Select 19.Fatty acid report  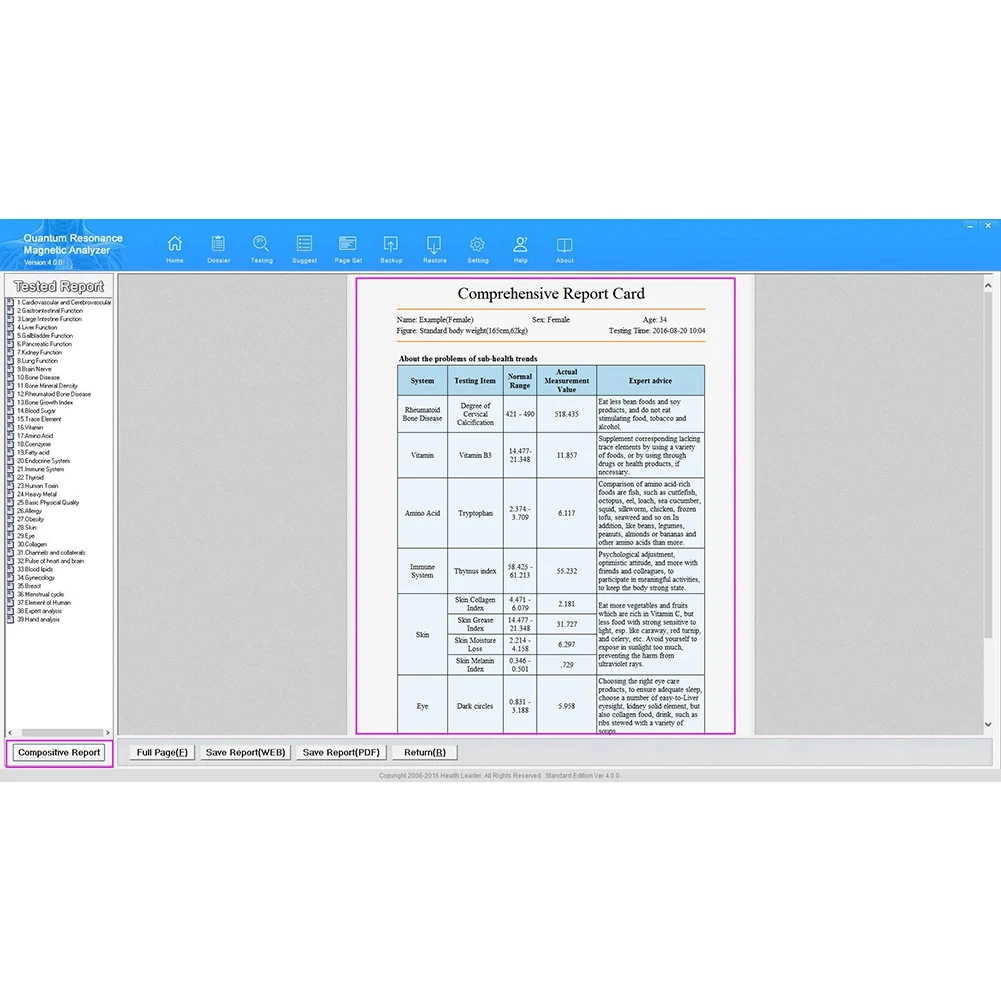click(33, 452)
